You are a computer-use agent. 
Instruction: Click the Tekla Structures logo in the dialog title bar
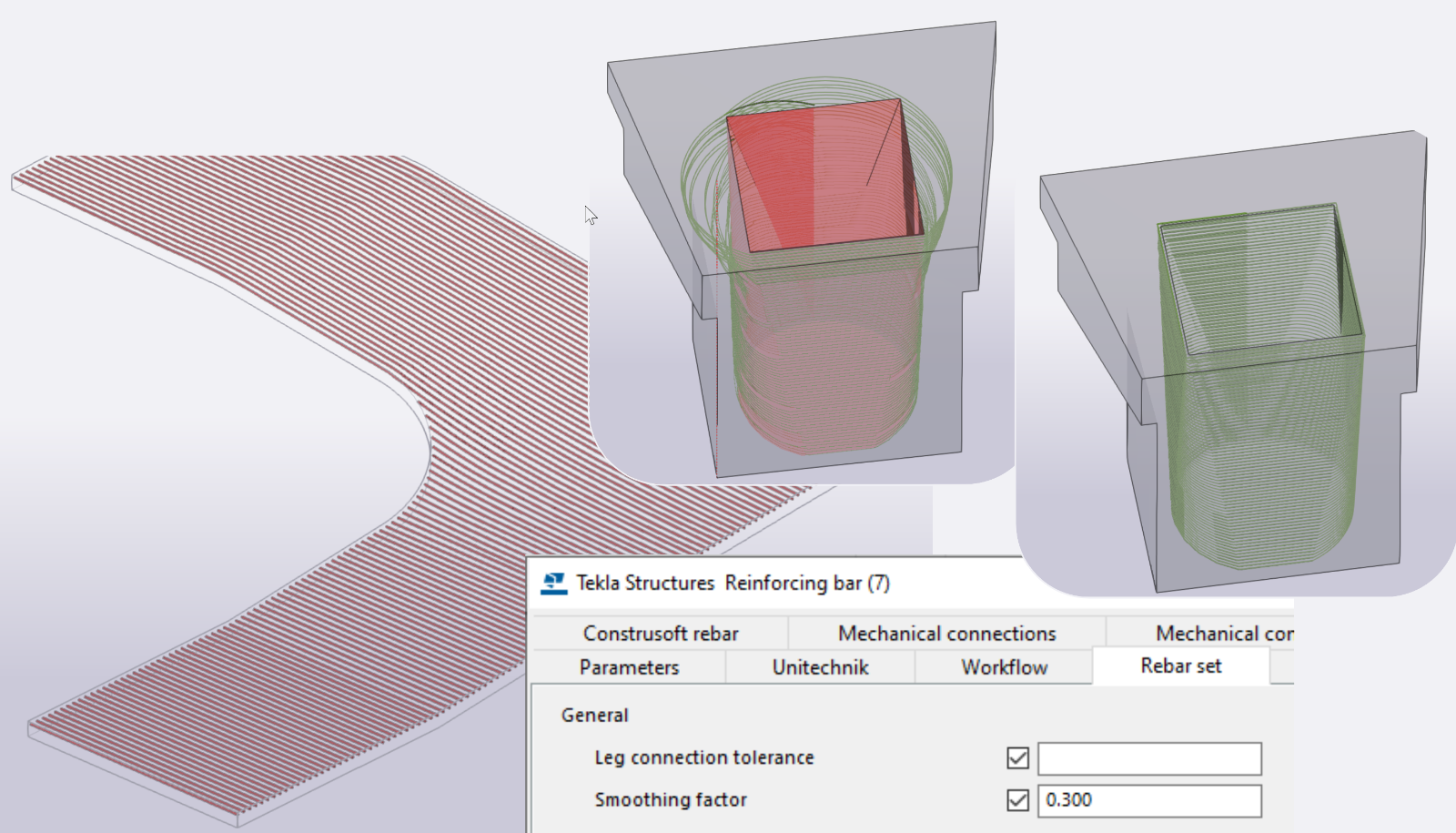[x=553, y=583]
